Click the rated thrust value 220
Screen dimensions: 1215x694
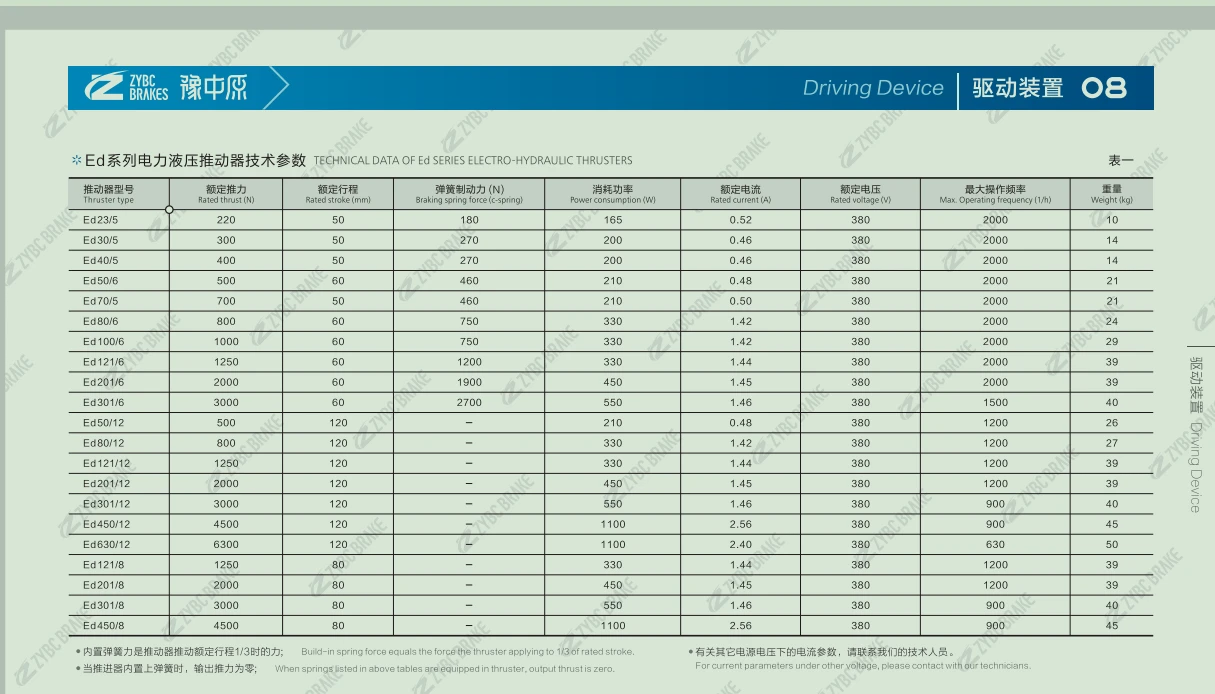[226, 220]
